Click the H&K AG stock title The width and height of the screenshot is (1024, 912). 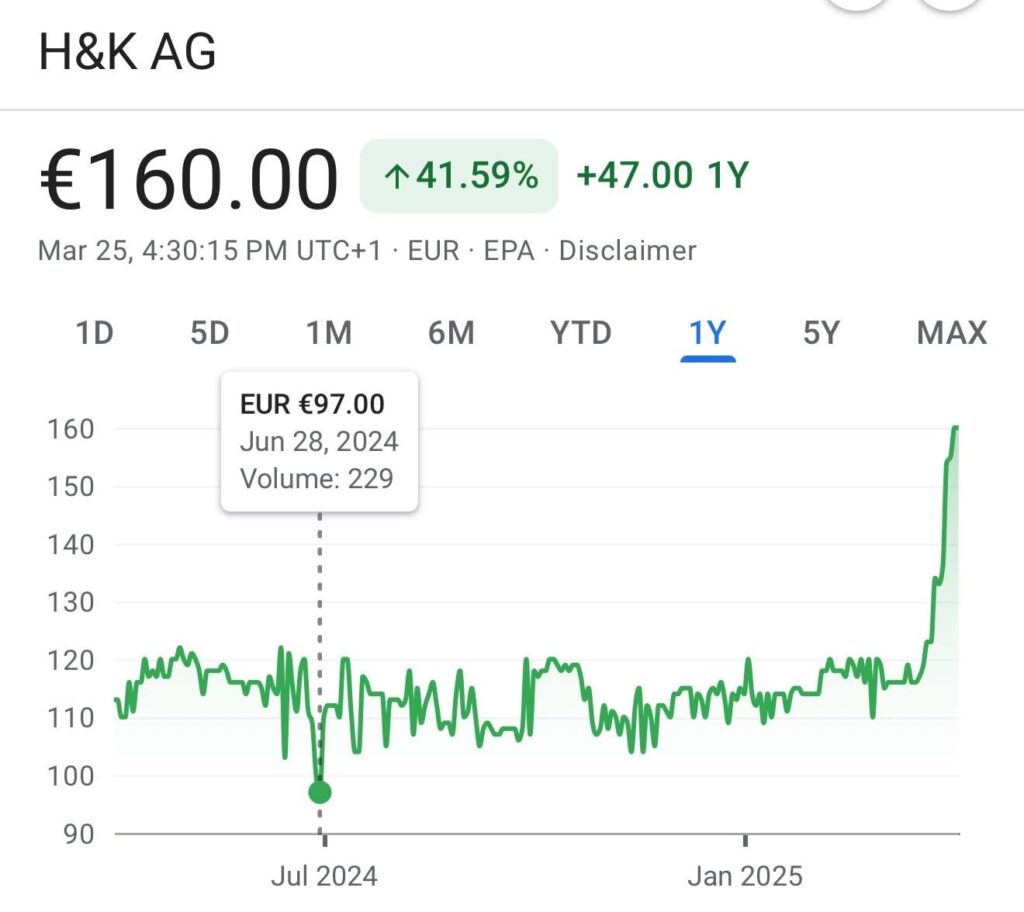pos(127,52)
